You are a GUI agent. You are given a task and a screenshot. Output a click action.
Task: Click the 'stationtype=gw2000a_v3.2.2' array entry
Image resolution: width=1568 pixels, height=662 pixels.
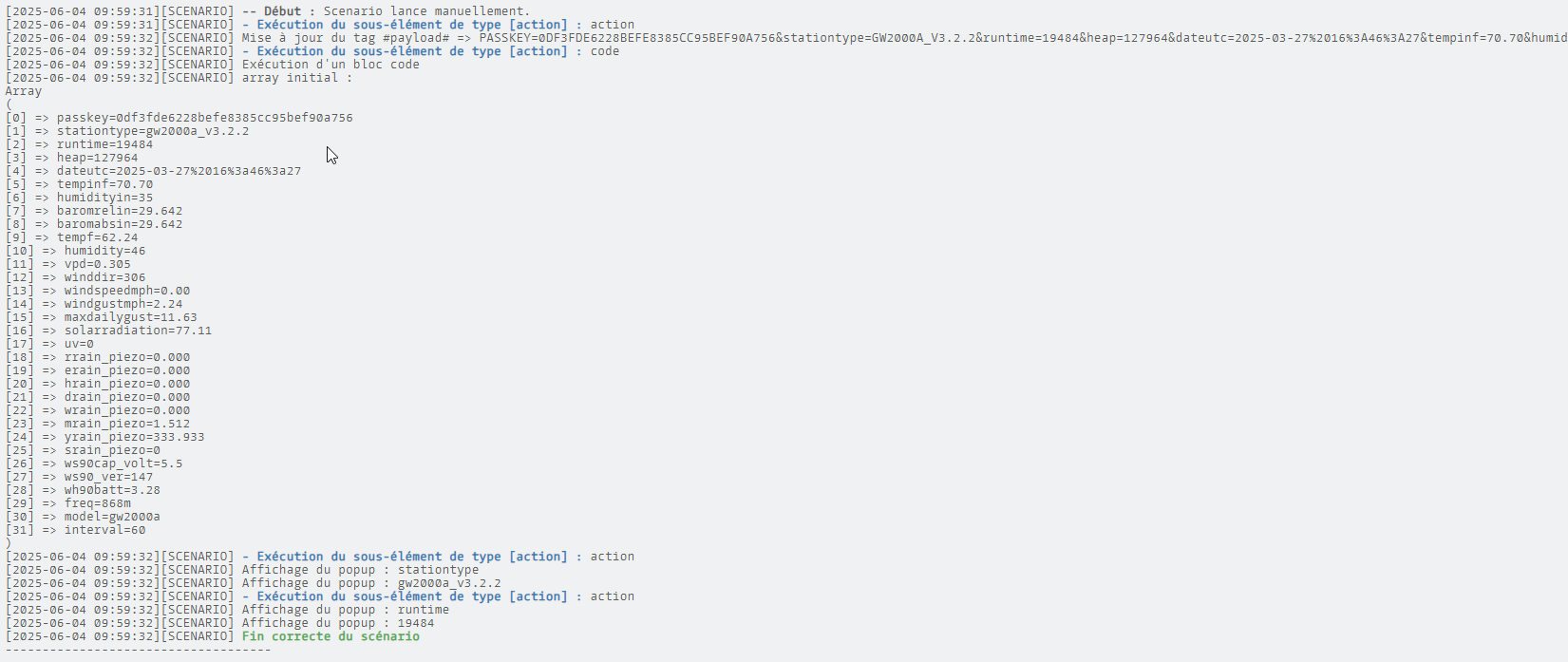pyautogui.click(x=152, y=131)
